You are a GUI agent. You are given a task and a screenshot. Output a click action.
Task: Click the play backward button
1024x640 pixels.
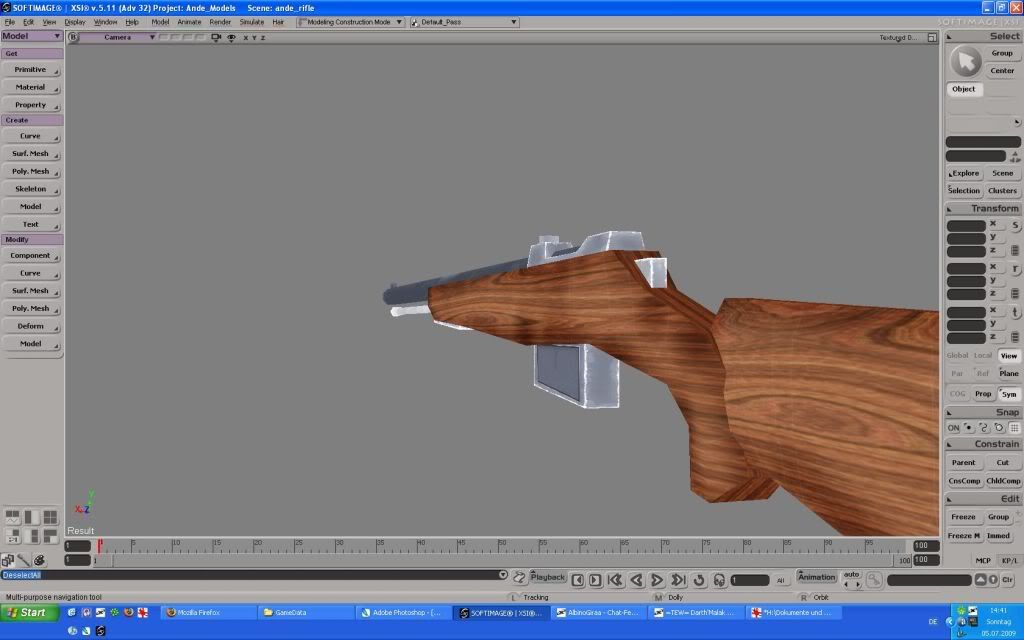[637, 580]
